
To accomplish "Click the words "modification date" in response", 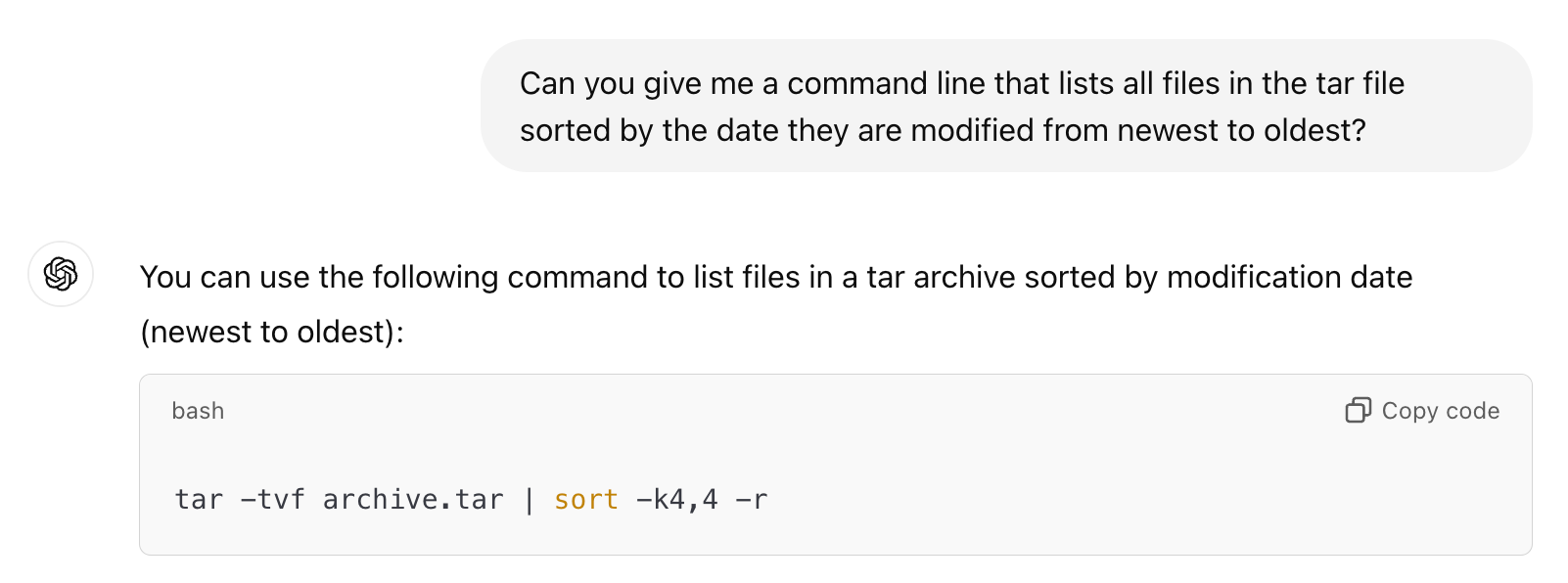I will tap(1289, 278).
